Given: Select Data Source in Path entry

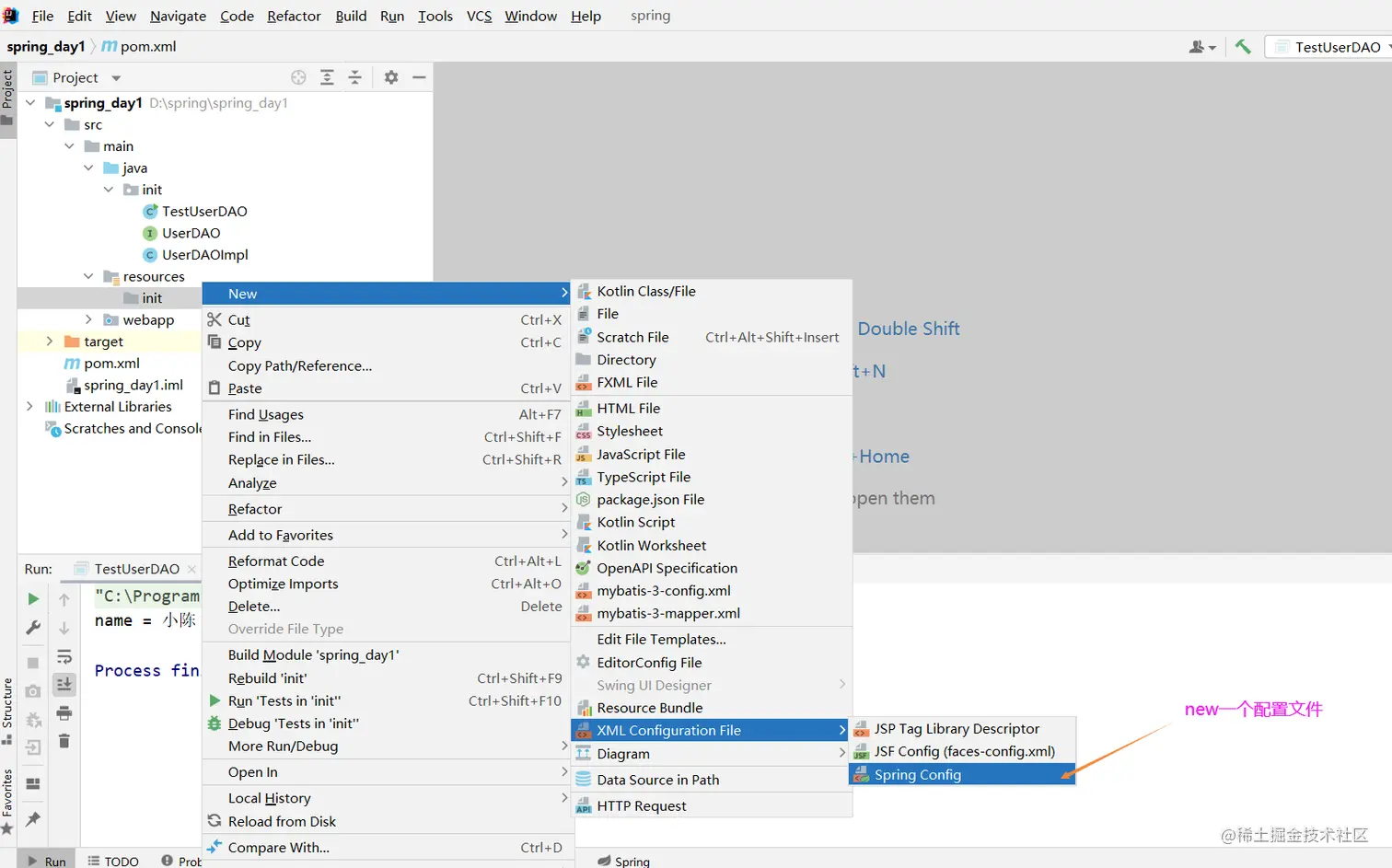Looking at the screenshot, I should (x=711, y=781).
